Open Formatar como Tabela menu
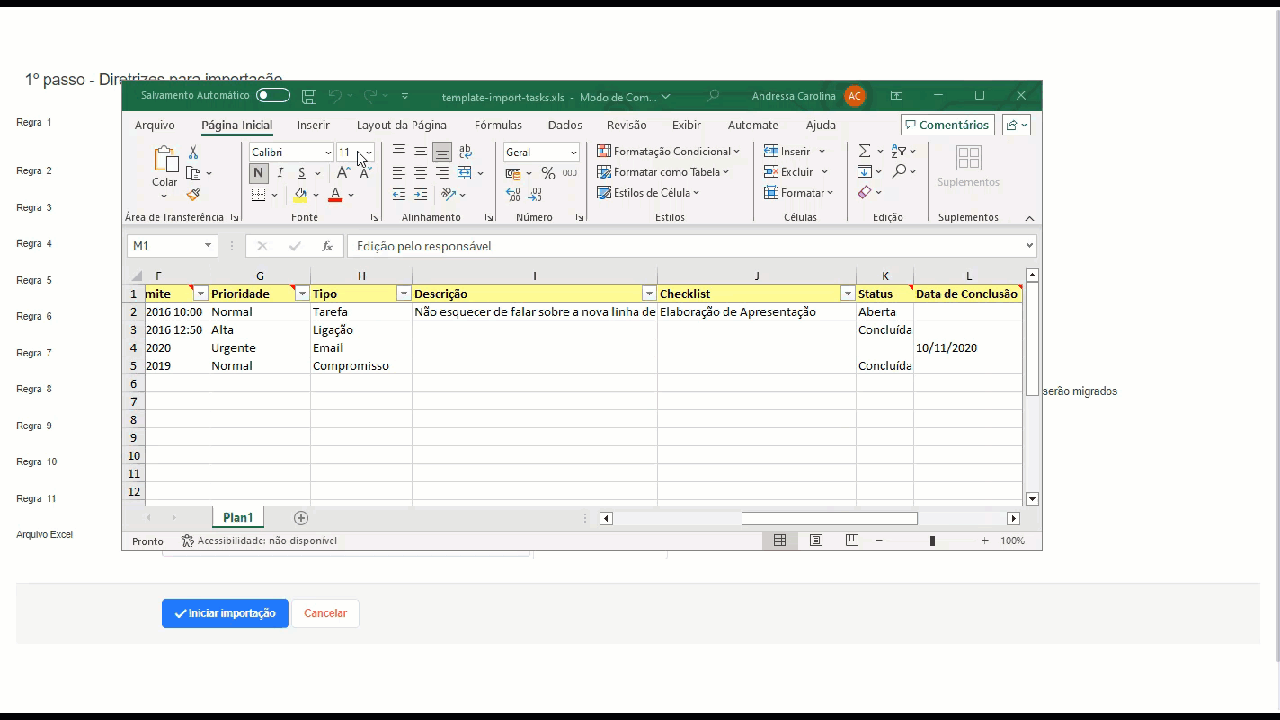Image resolution: width=1280 pixels, height=720 pixels. click(663, 172)
